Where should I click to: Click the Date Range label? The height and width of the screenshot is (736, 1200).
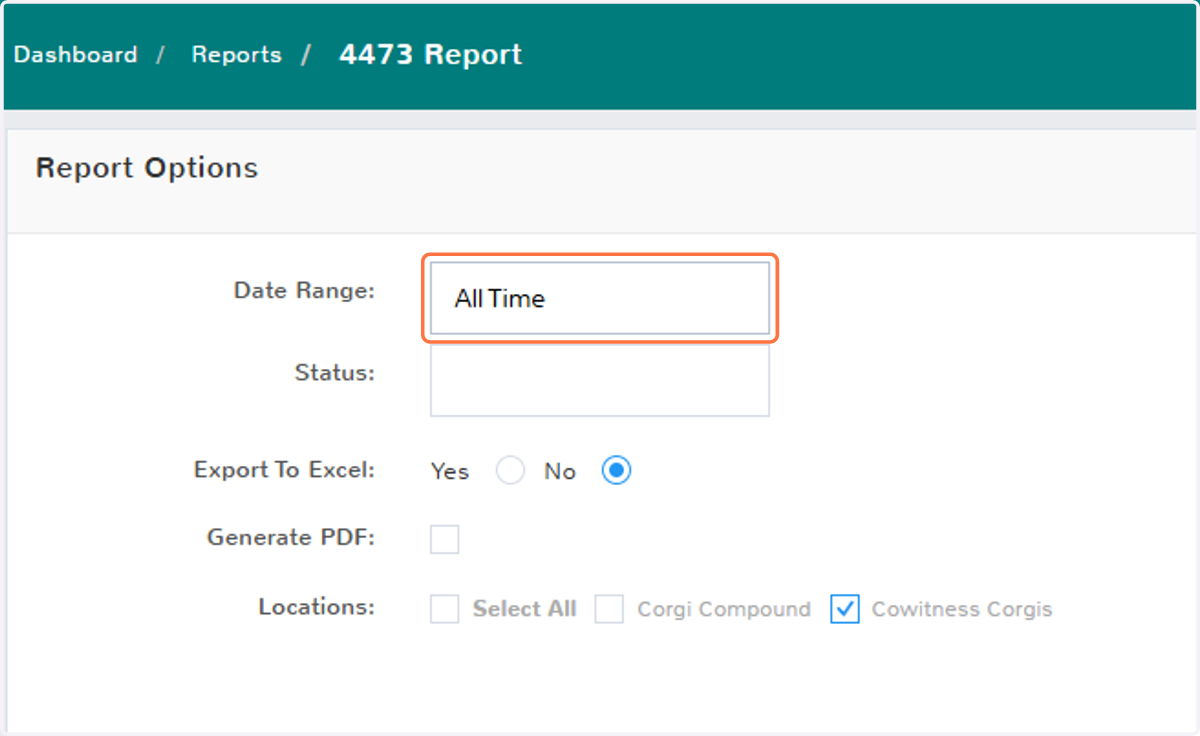[x=304, y=291]
